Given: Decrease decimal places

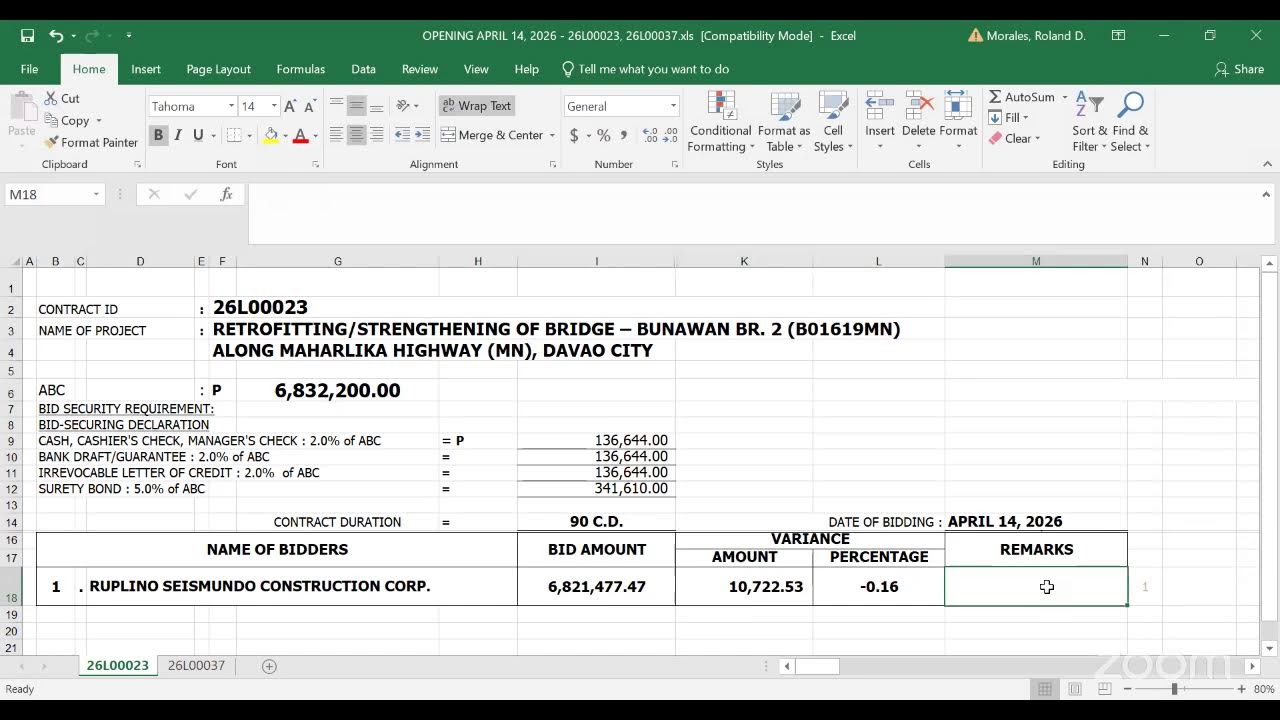Looking at the screenshot, I should [671, 135].
